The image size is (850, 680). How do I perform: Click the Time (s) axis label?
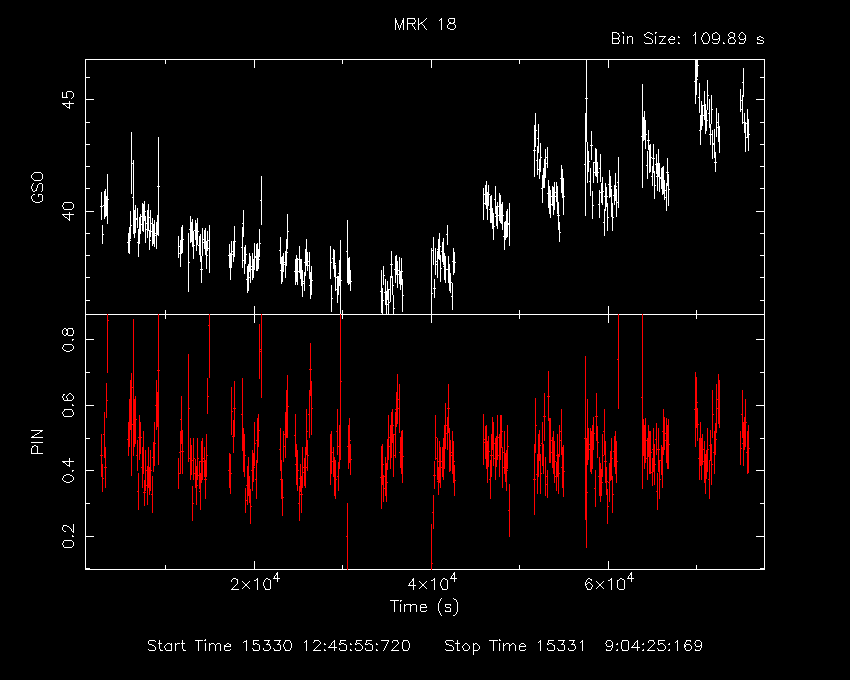coord(424,606)
